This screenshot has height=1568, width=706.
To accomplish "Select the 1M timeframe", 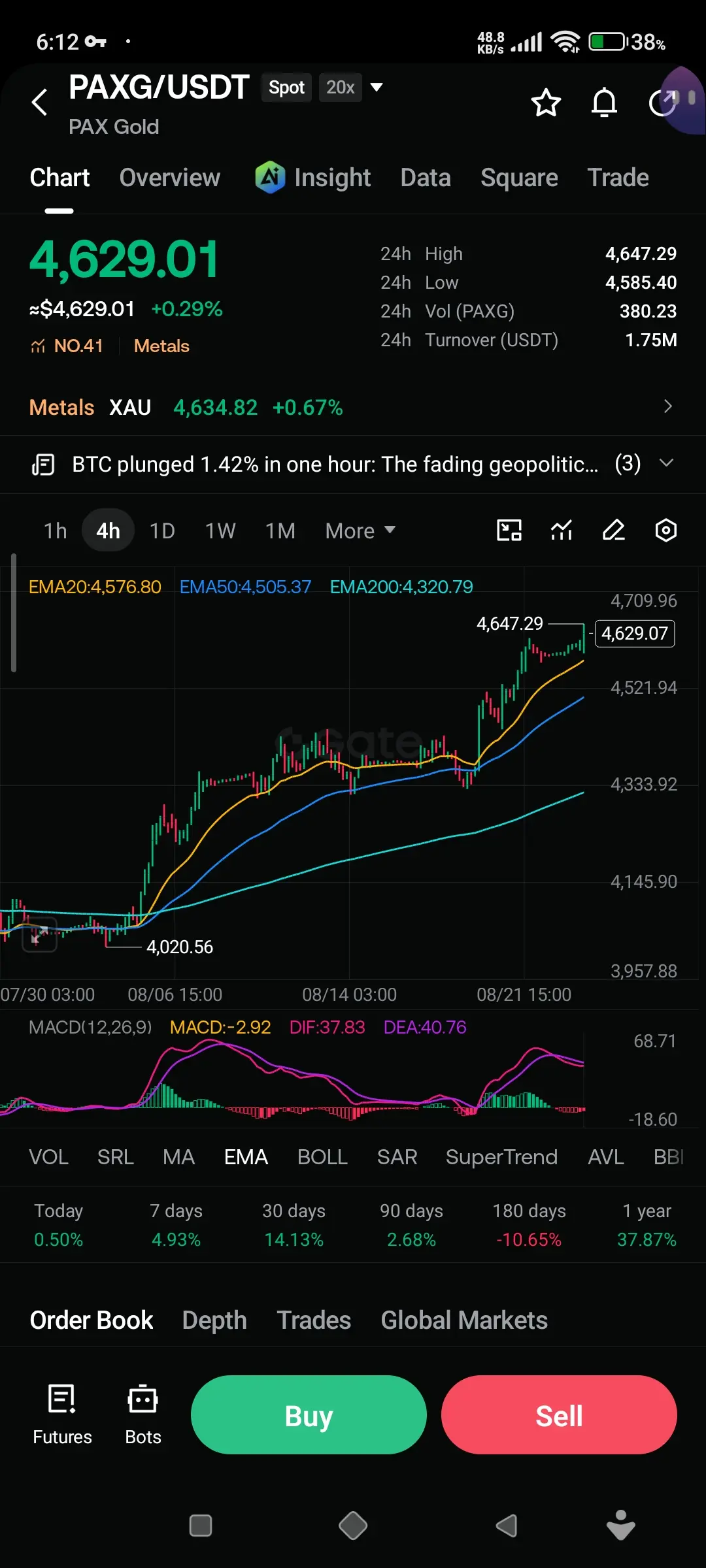I will coord(280,531).
